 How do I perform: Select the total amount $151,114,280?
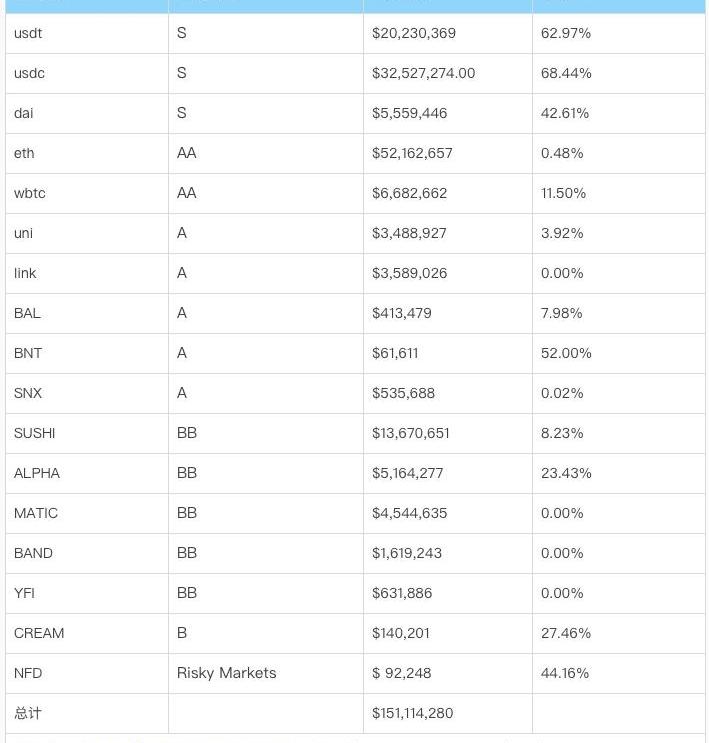tap(412, 713)
